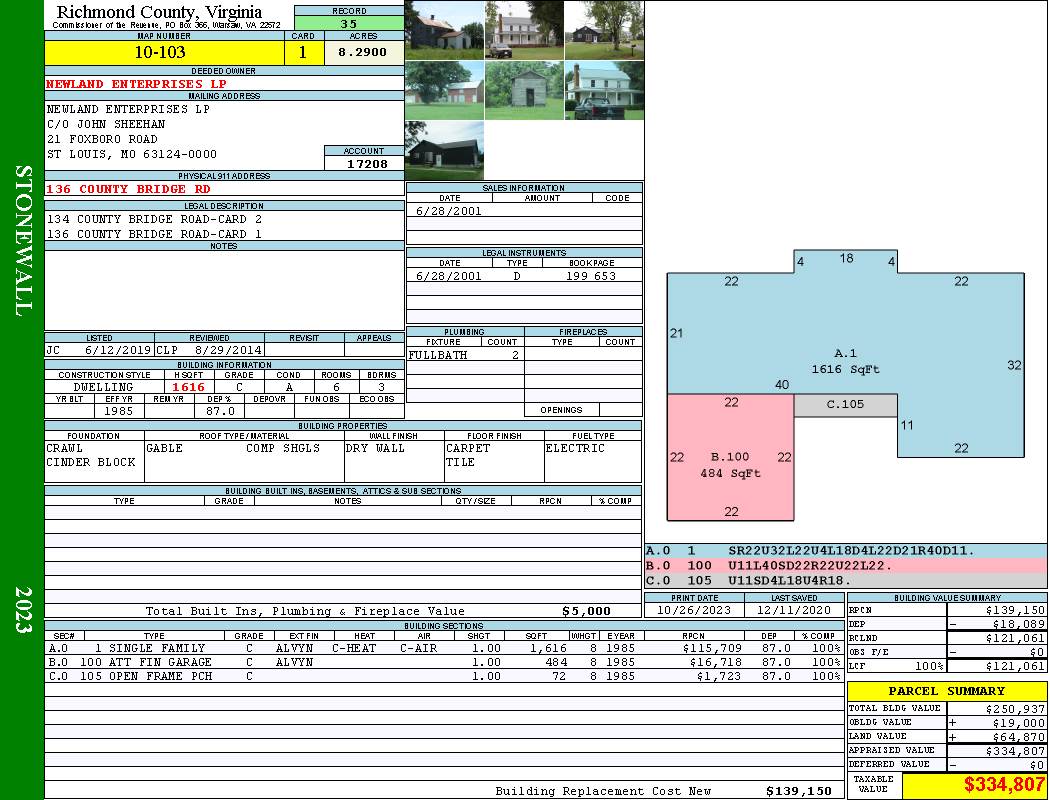The height and width of the screenshot is (800, 1050).
Task: Click map number 10-103 field
Action: pos(164,52)
